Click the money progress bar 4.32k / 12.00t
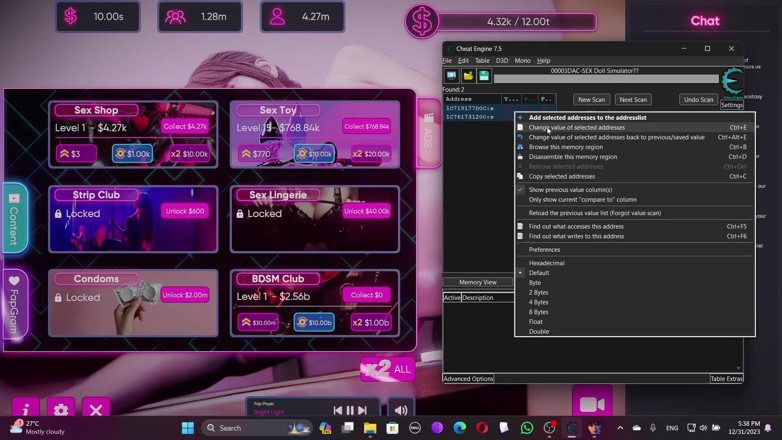 (x=518, y=22)
